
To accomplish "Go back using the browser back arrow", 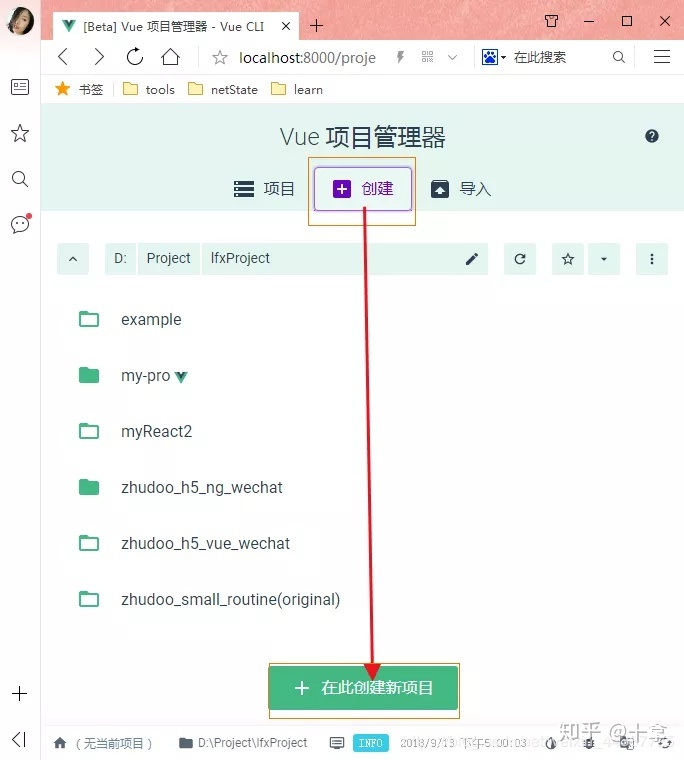I will [63, 57].
